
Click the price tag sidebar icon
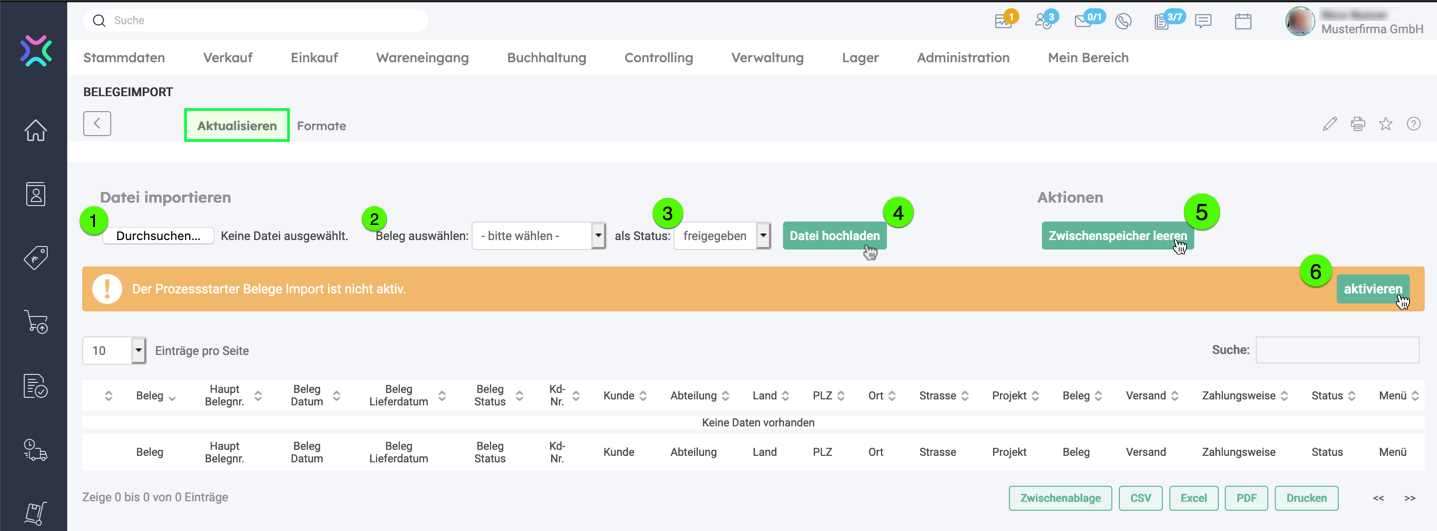point(36,258)
